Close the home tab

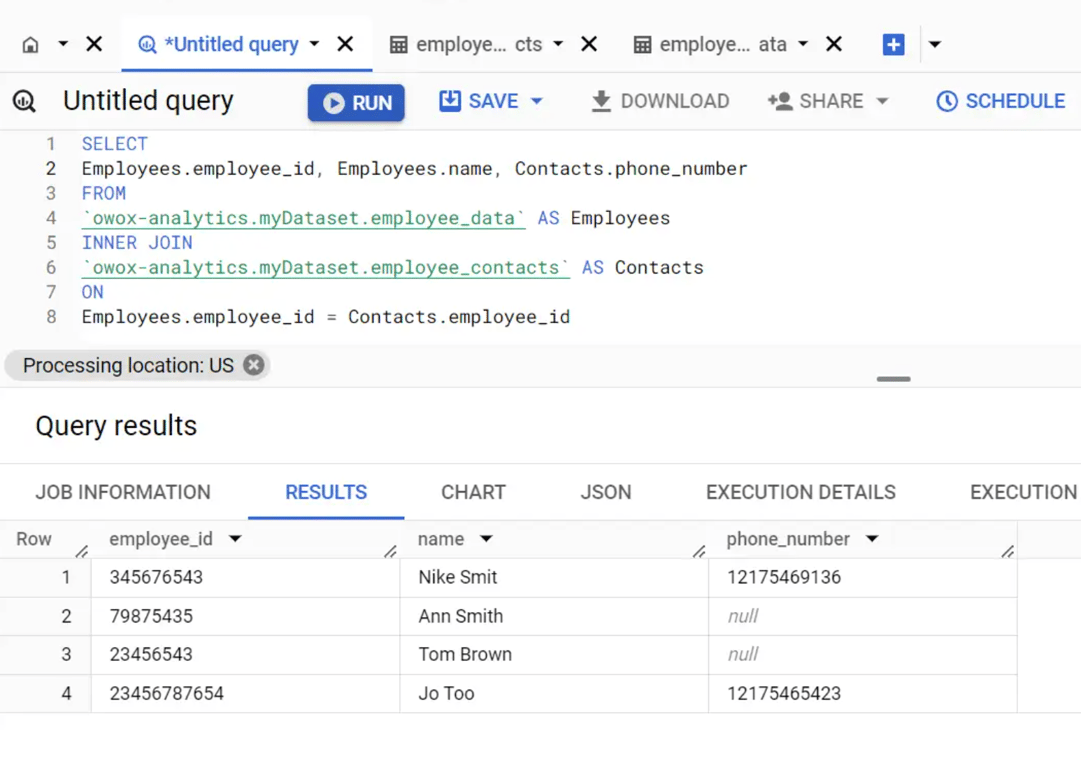pos(94,44)
